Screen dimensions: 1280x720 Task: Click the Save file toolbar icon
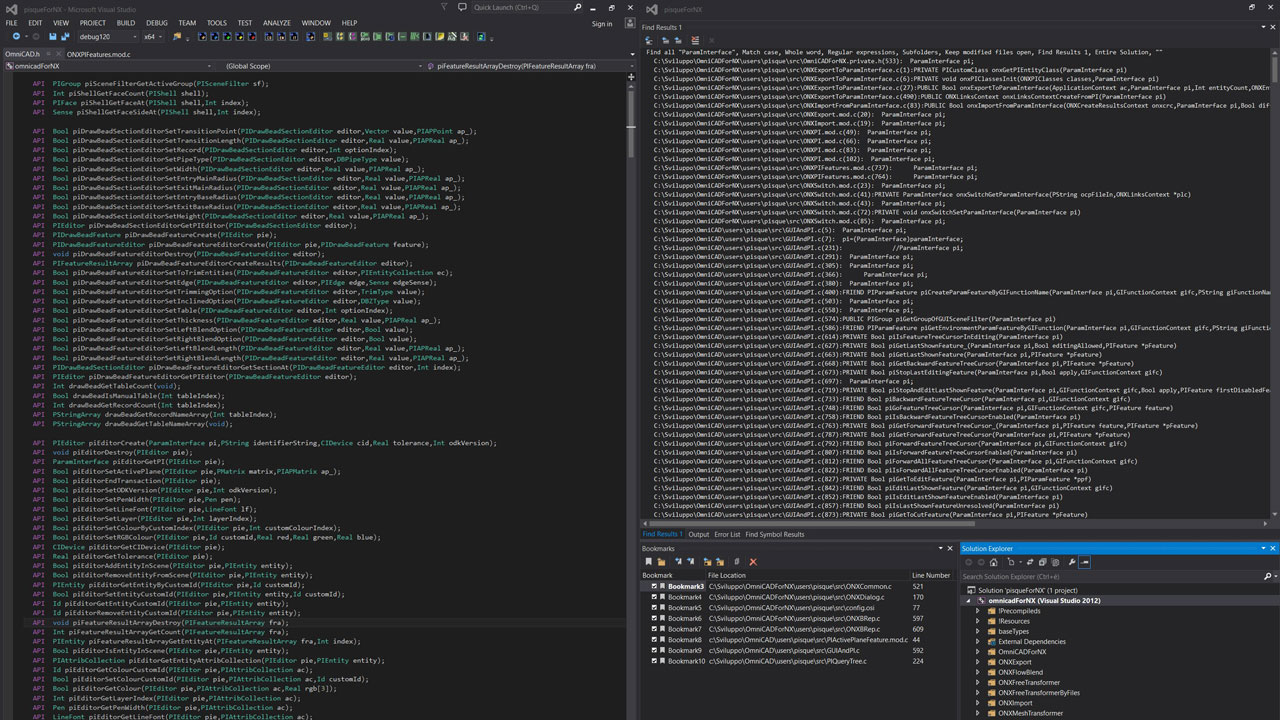point(52,36)
